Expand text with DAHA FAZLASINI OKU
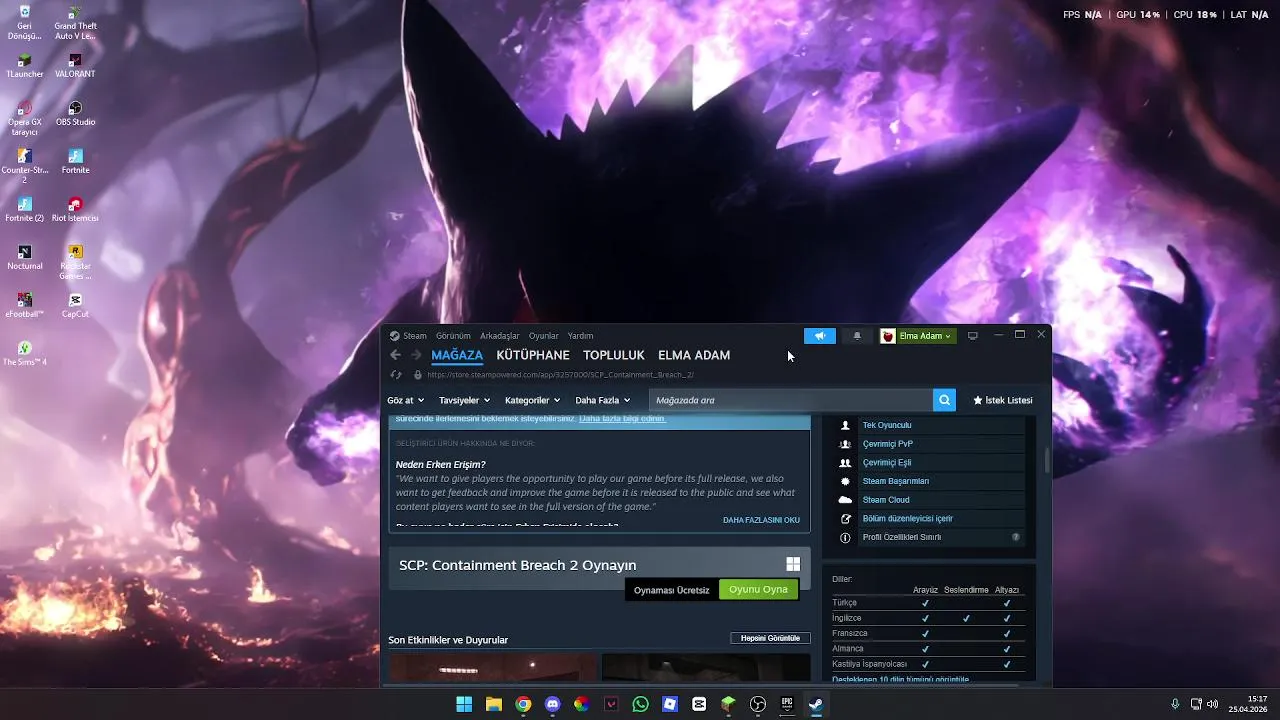Viewport: 1280px width, 720px height. point(761,520)
